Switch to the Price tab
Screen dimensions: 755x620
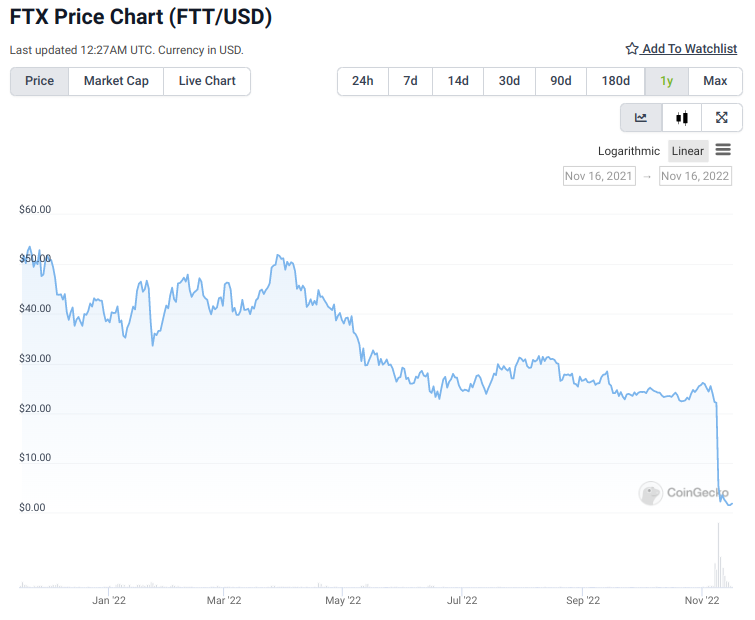pyautogui.click(x=40, y=81)
